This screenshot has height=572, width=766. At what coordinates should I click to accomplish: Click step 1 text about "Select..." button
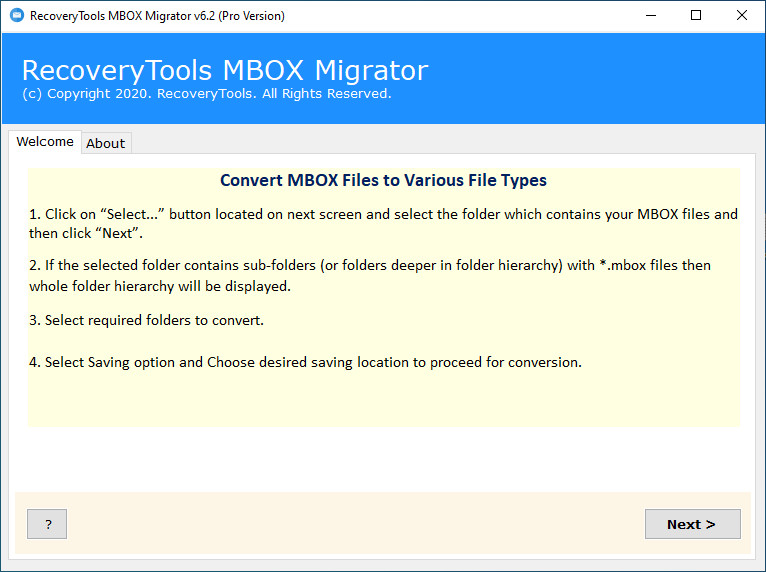point(383,224)
